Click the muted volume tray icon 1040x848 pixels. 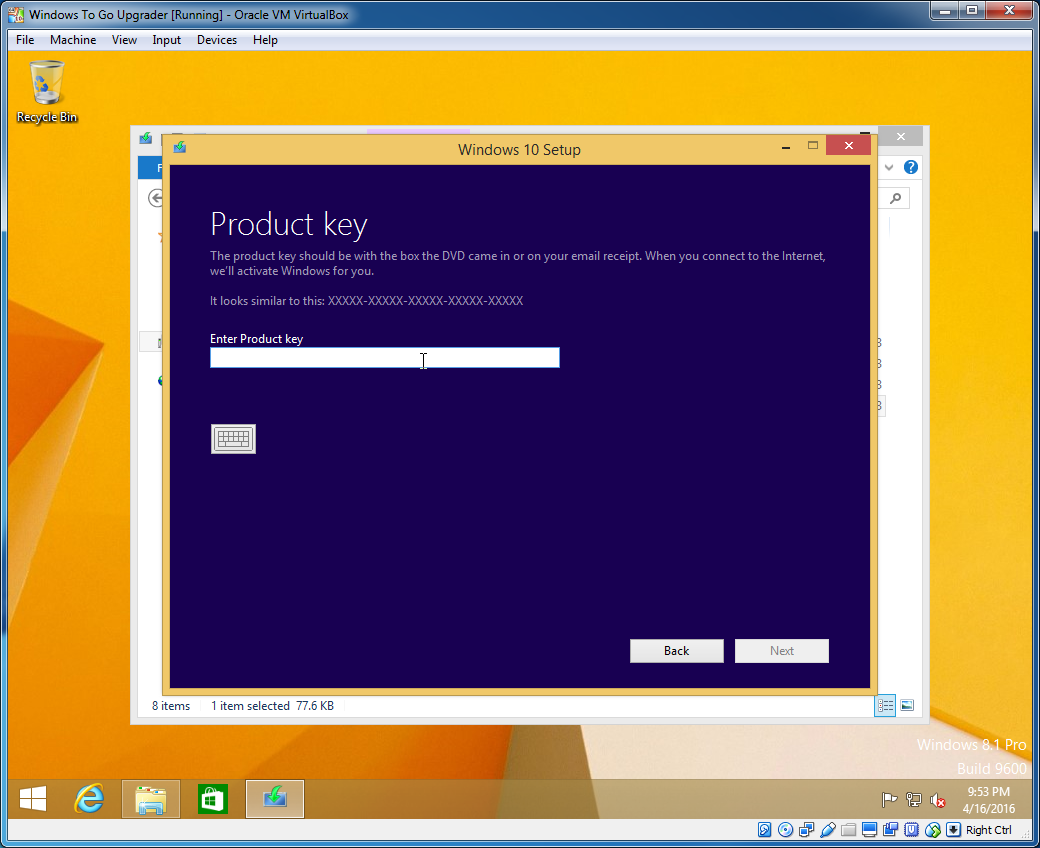click(937, 800)
